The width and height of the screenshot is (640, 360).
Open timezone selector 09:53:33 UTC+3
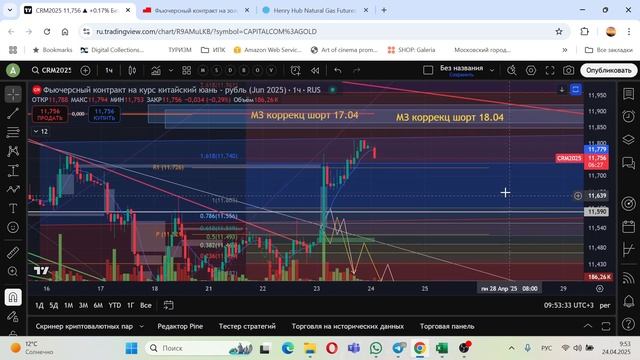pyautogui.click(x=569, y=305)
